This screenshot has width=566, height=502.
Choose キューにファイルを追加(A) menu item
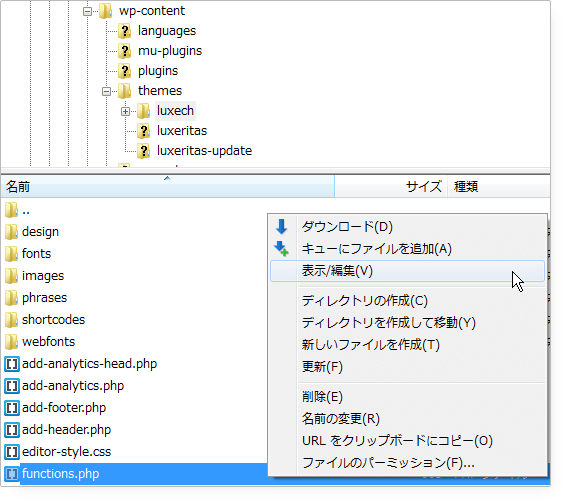pos(407,249)
